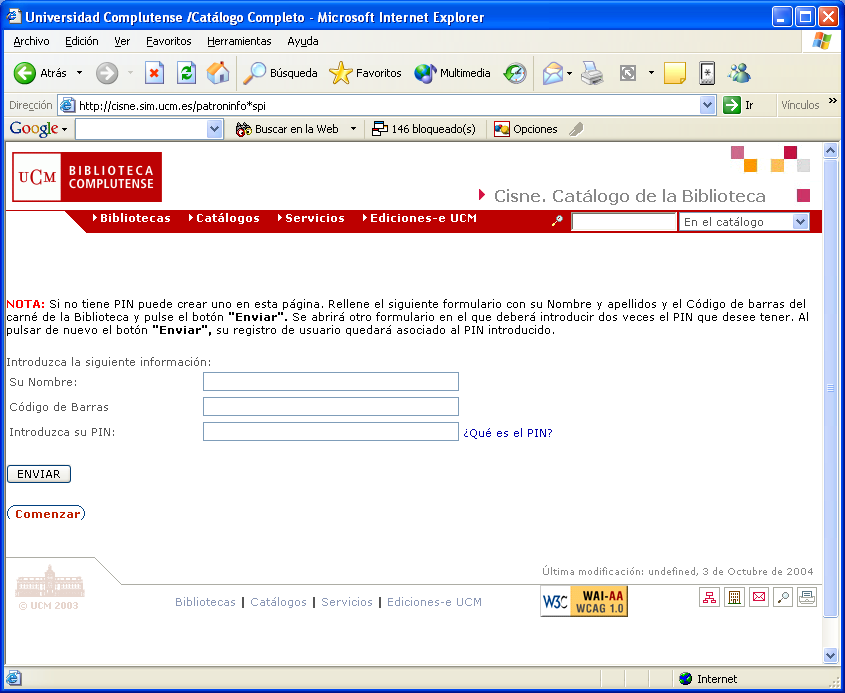Click Buscar en la Web binoculars button
The width and height of the screenshot is (845, 693).
tap(287, 129)
